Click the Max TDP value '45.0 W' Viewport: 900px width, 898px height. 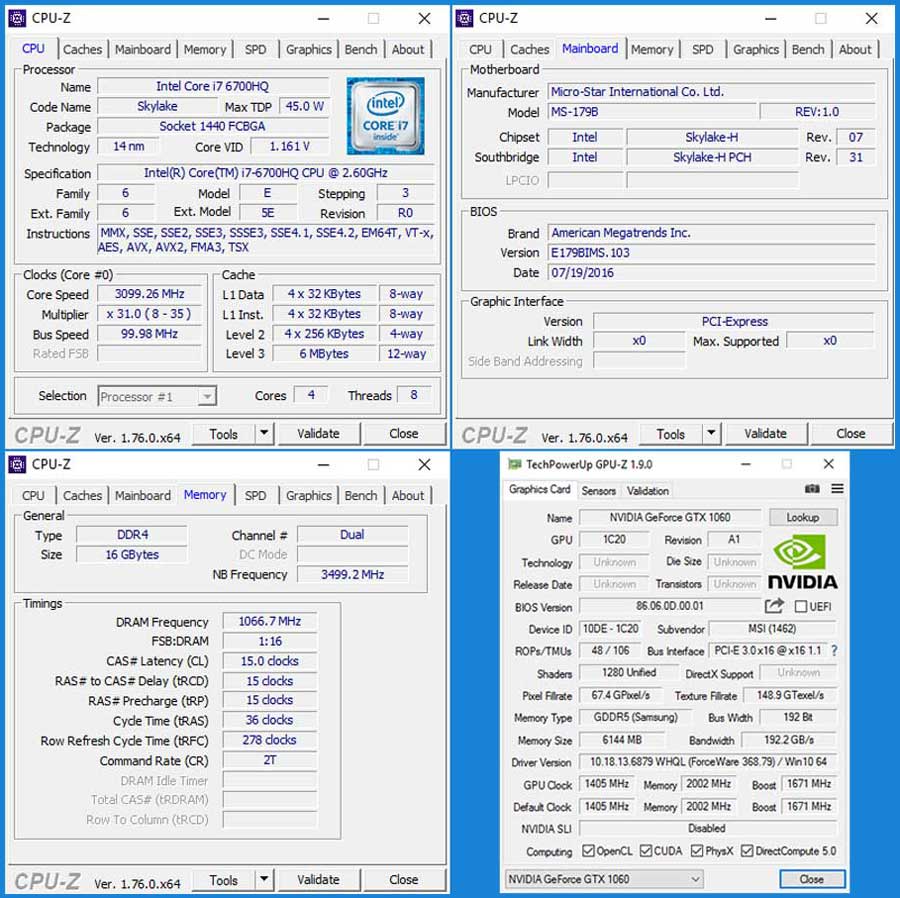coord(304,106)
